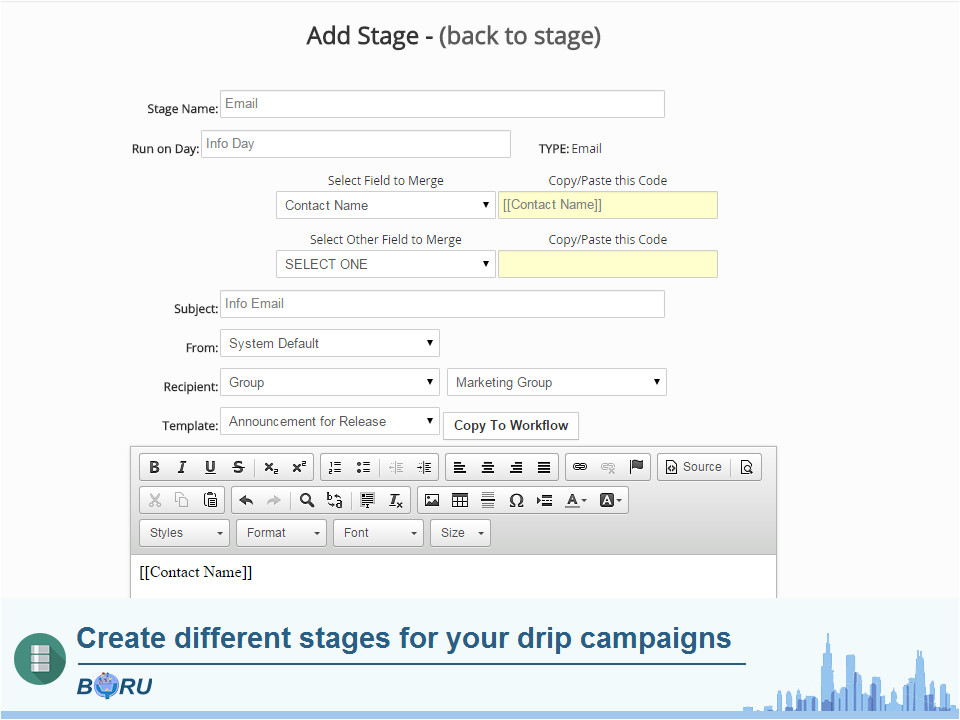Open the Styles menu in the toolbar
The width and height of the screenshot is (960, 720).
coord(184,533)
